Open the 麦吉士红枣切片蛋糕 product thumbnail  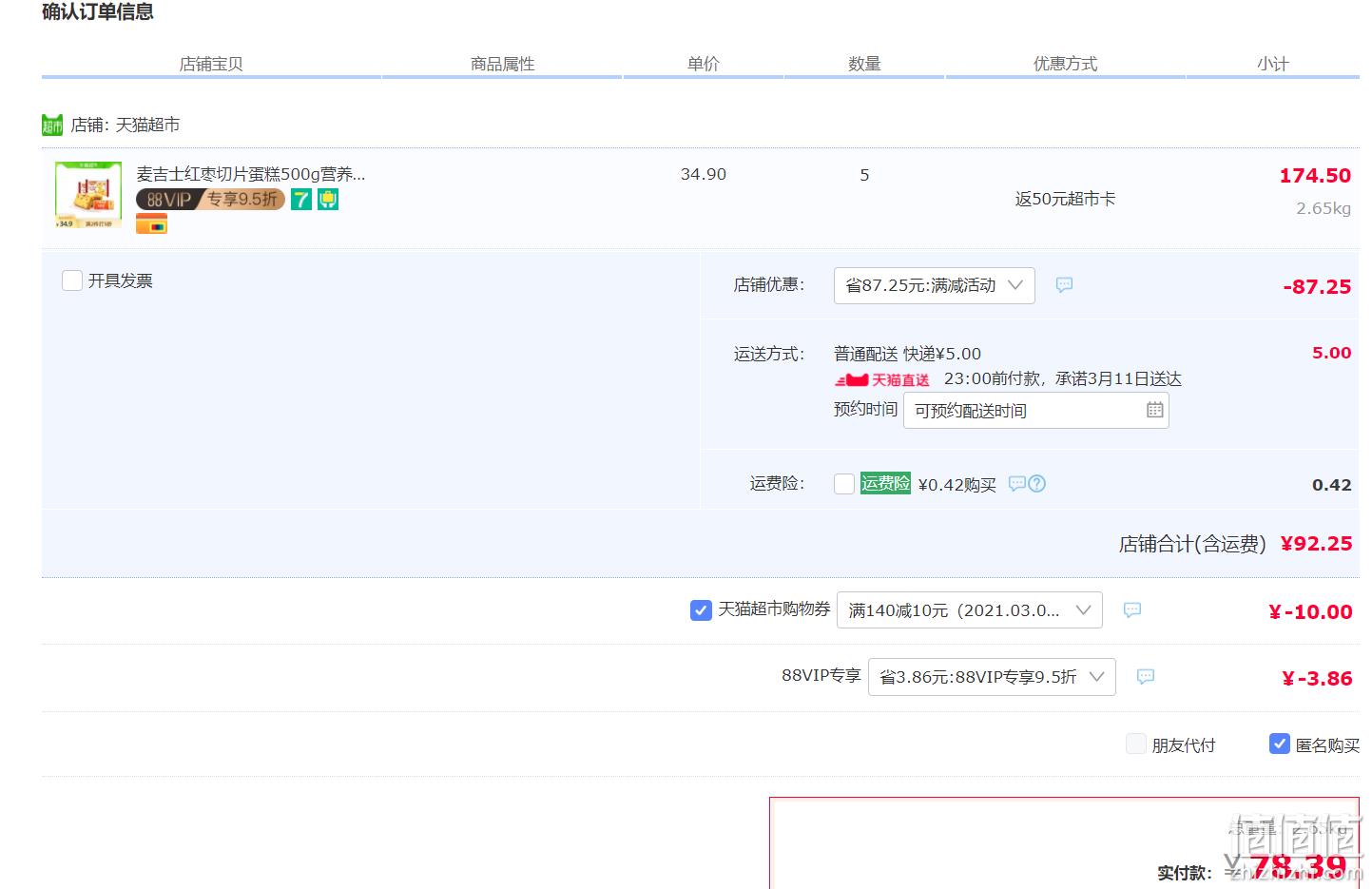[x=88, y=195]
